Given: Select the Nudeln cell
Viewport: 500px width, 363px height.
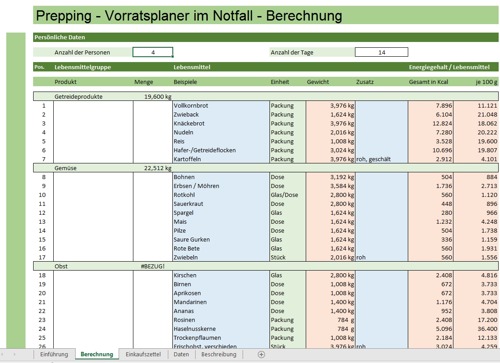Looking at the screenshot, I should click(221, 132).
